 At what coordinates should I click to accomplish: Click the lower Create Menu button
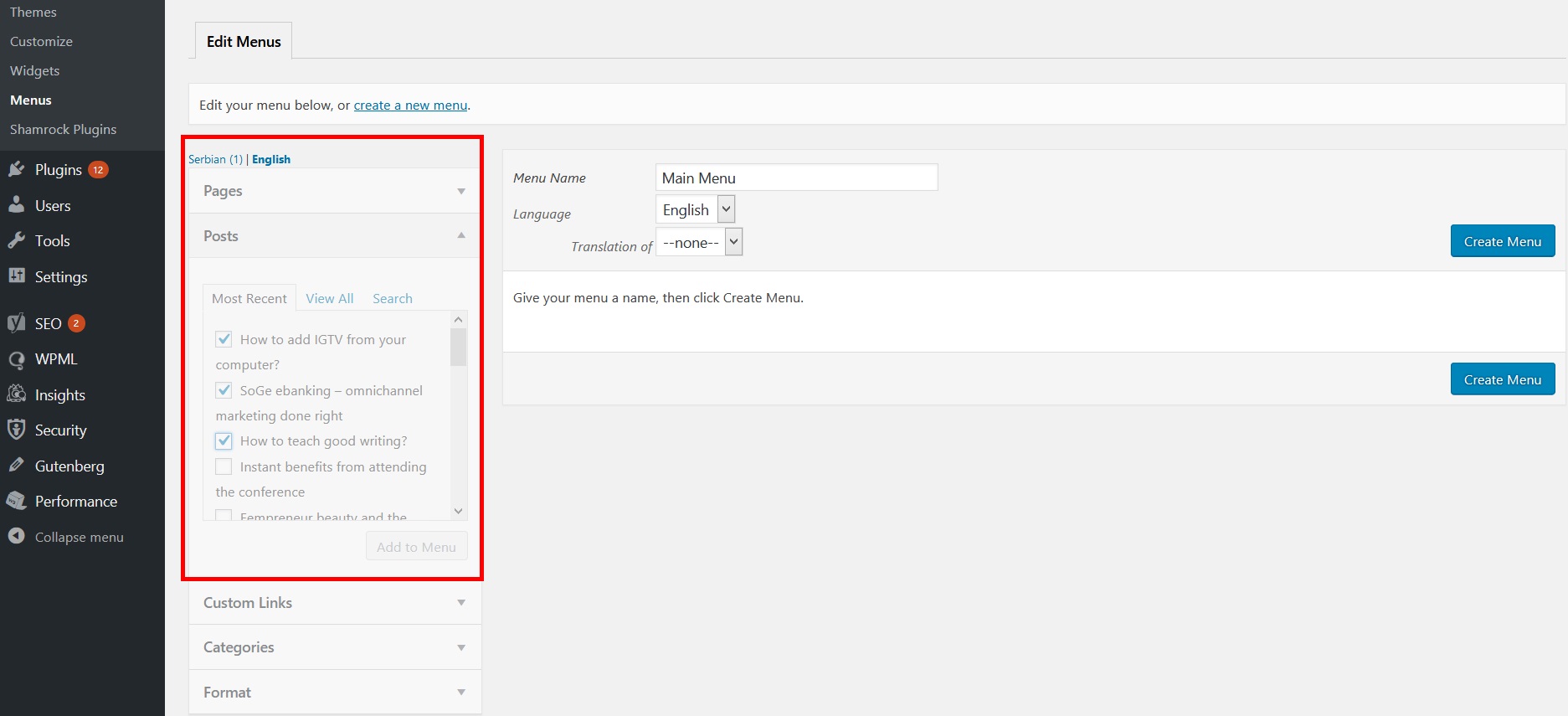(1503, 379)
